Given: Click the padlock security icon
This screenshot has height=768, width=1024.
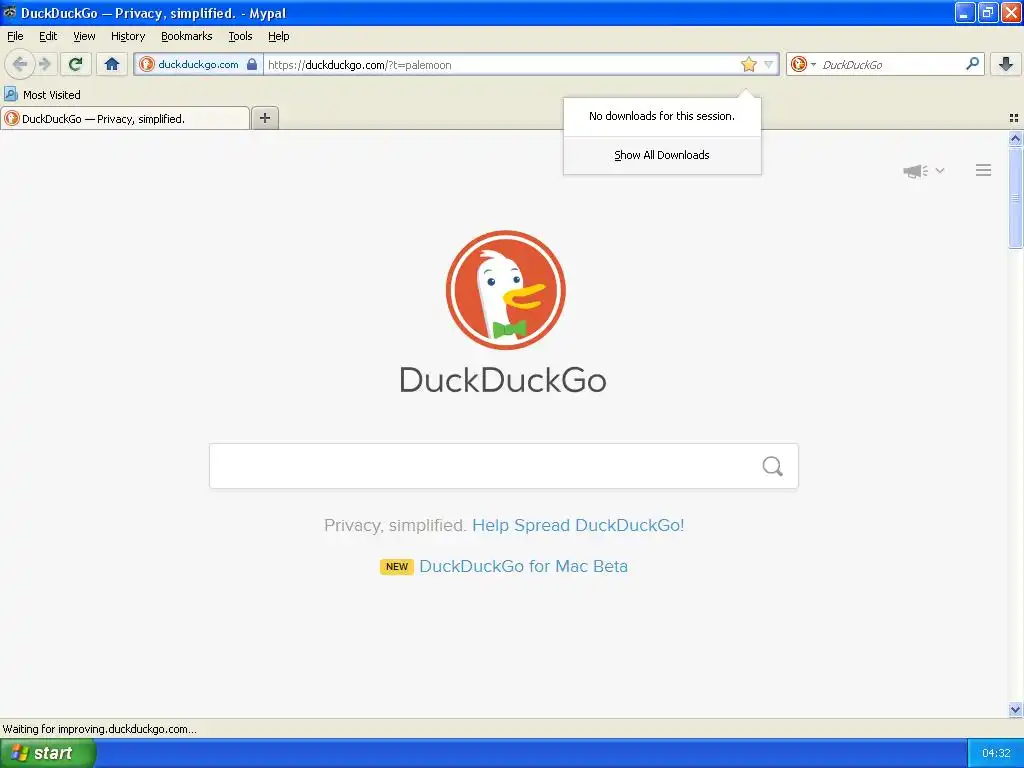Looking at the screenshot, I should [x=252, y=64].
